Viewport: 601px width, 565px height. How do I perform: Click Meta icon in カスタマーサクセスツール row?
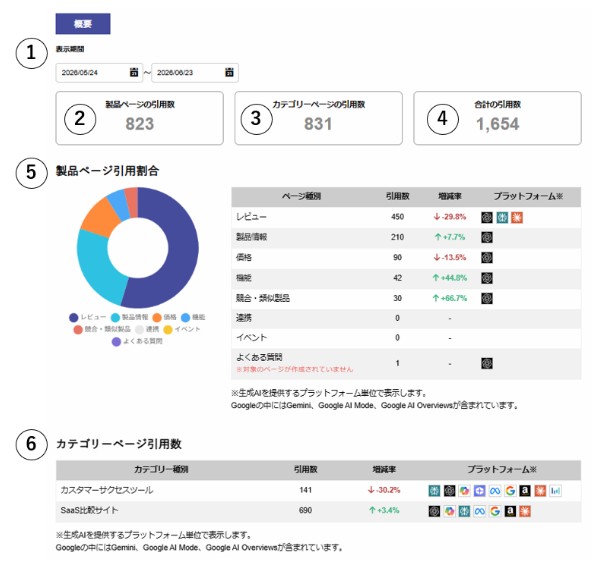tap(495, 491)
